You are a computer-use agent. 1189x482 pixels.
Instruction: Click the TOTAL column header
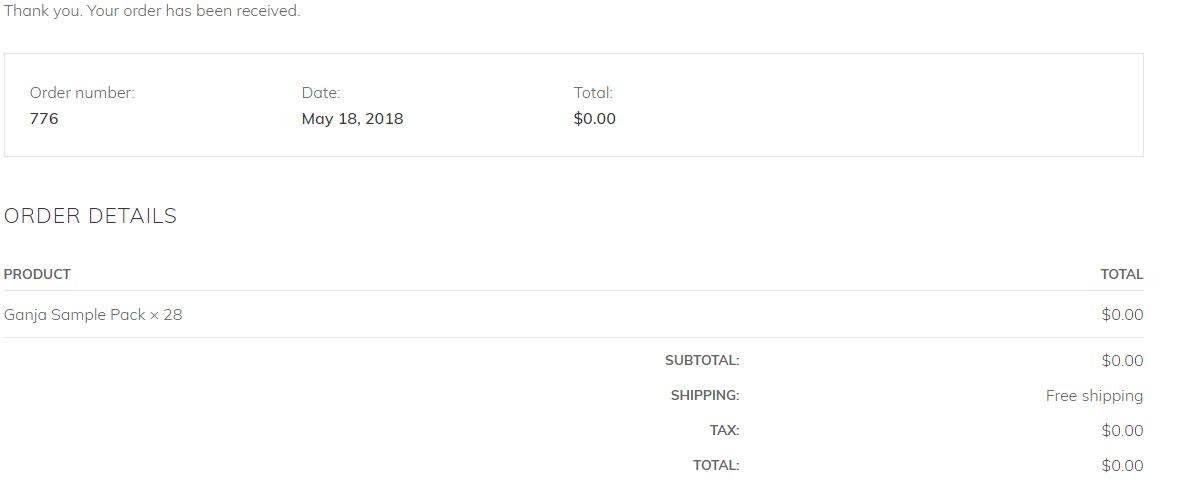coord(1121,274)
